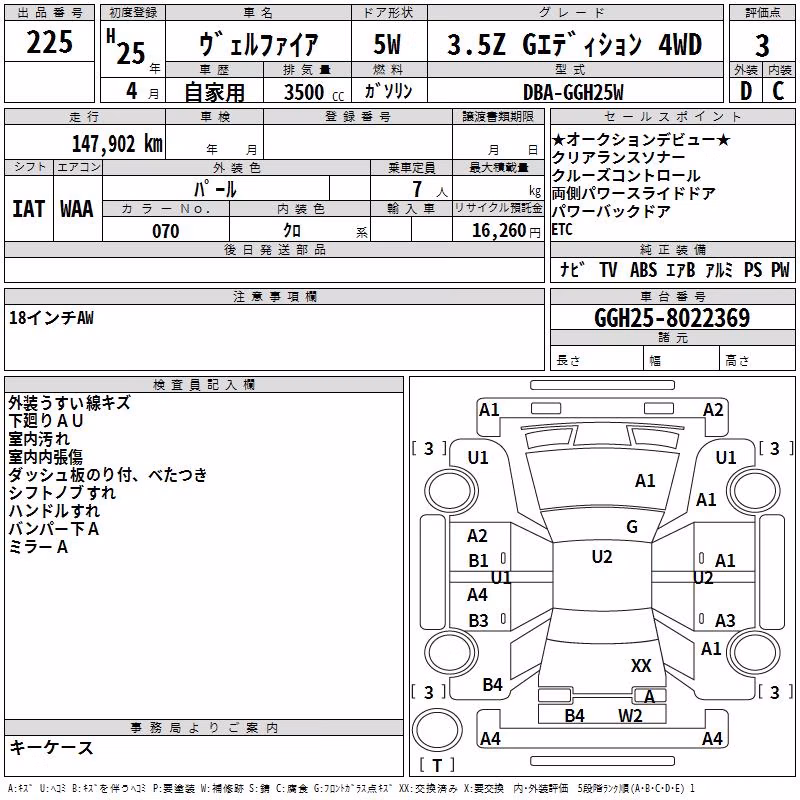This screenshot has width=800, height=800.
Task: Select the ETC sales point line
Action: [562, 229]
